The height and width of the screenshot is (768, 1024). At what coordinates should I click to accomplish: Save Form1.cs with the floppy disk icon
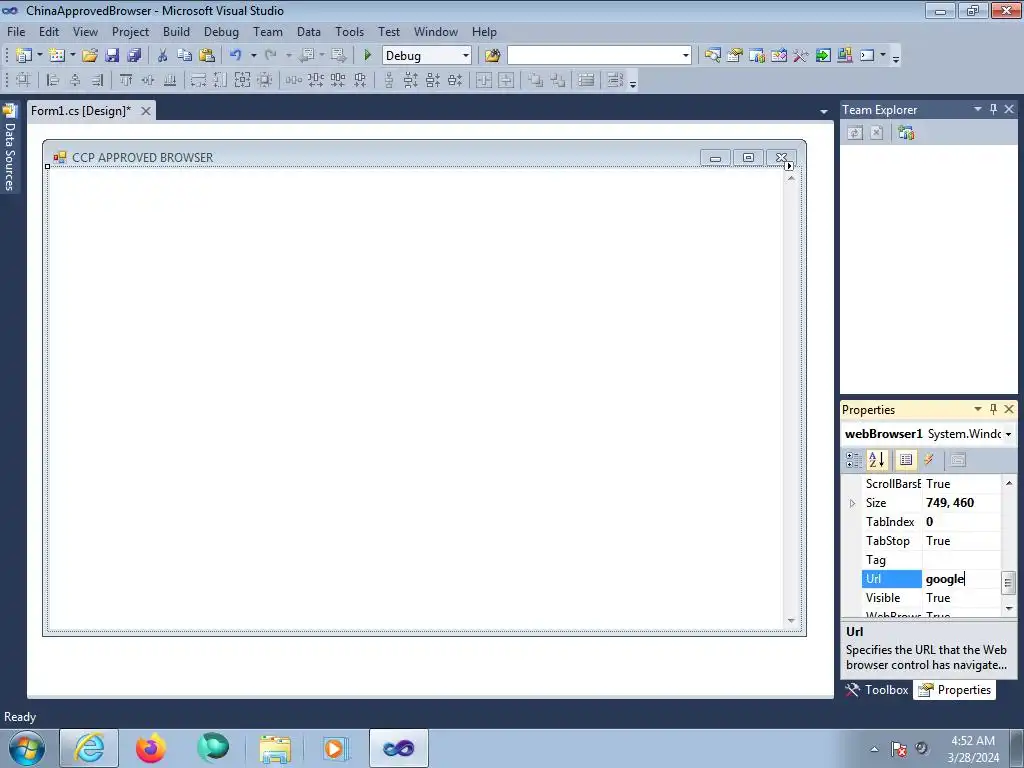(x=112, y=56)
